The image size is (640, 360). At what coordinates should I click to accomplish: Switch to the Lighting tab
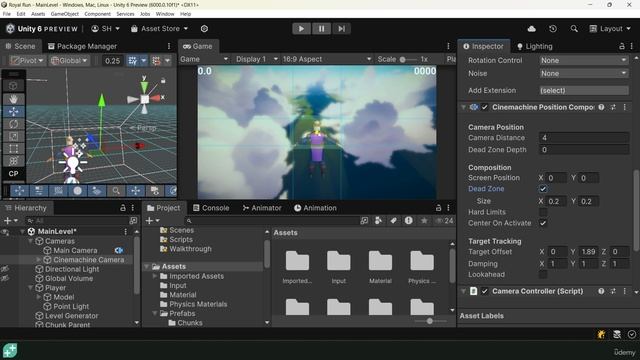click(534, 46)
